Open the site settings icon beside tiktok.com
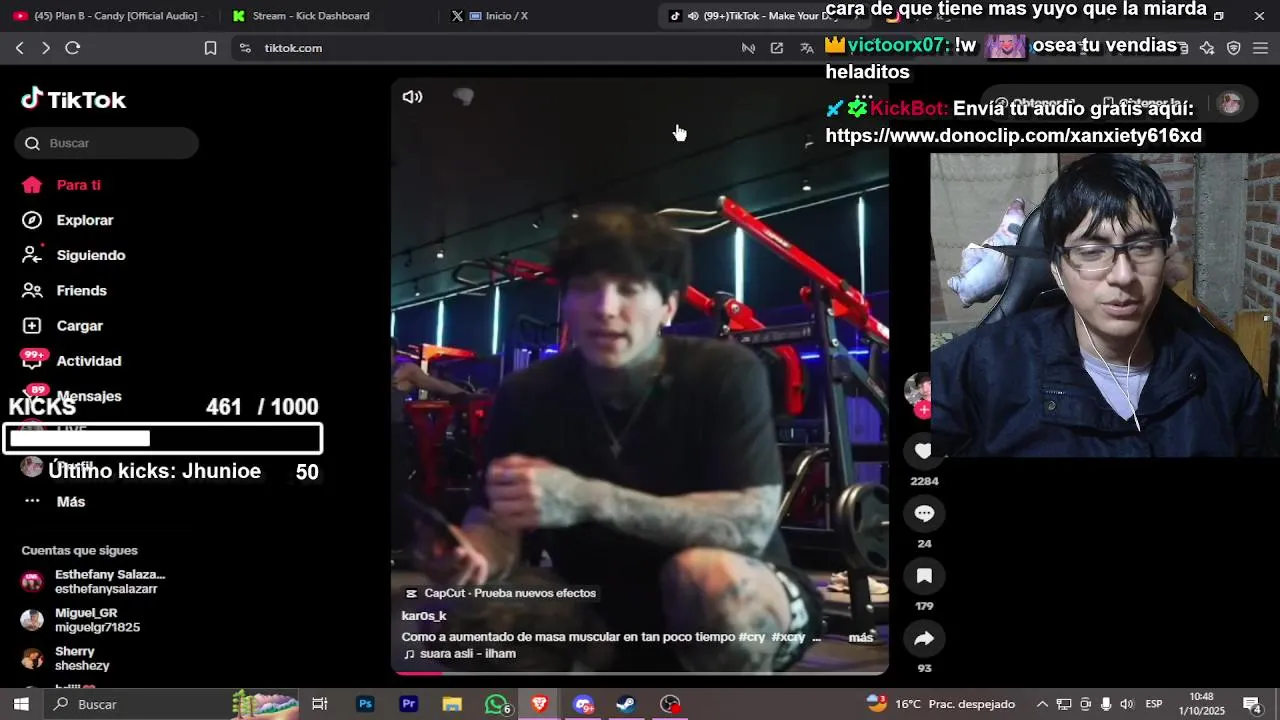This screenshot has height=720, width=1280. click(x=245, y=48)
